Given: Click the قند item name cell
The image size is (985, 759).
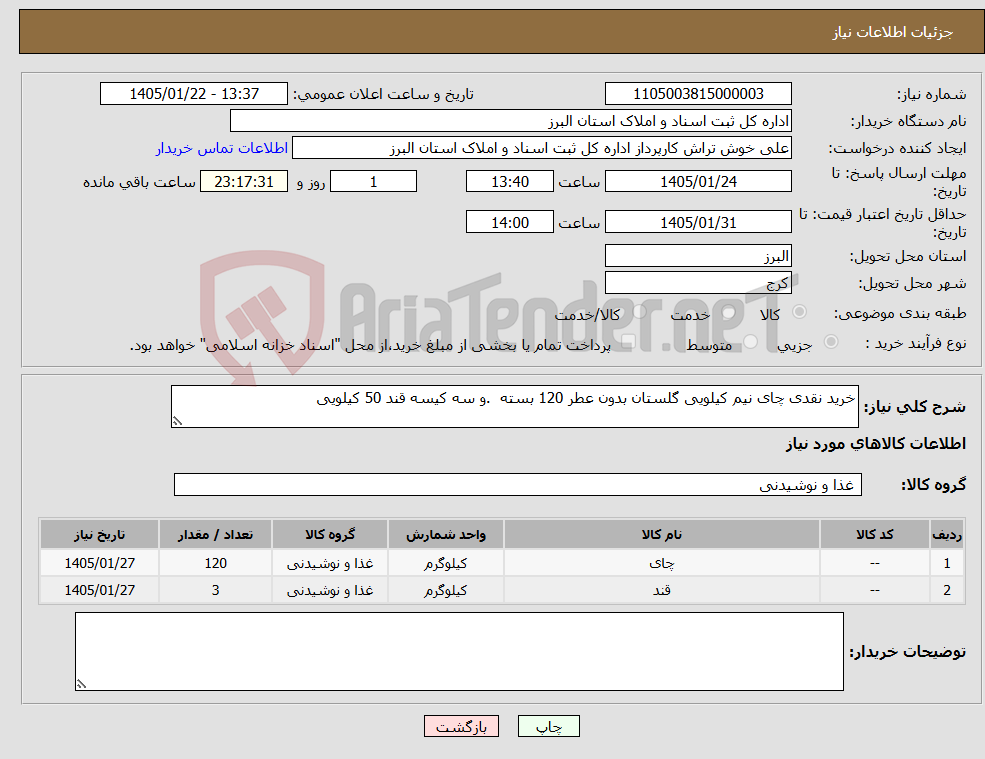Looking at the screenshot, I should [x=661, y=590].
